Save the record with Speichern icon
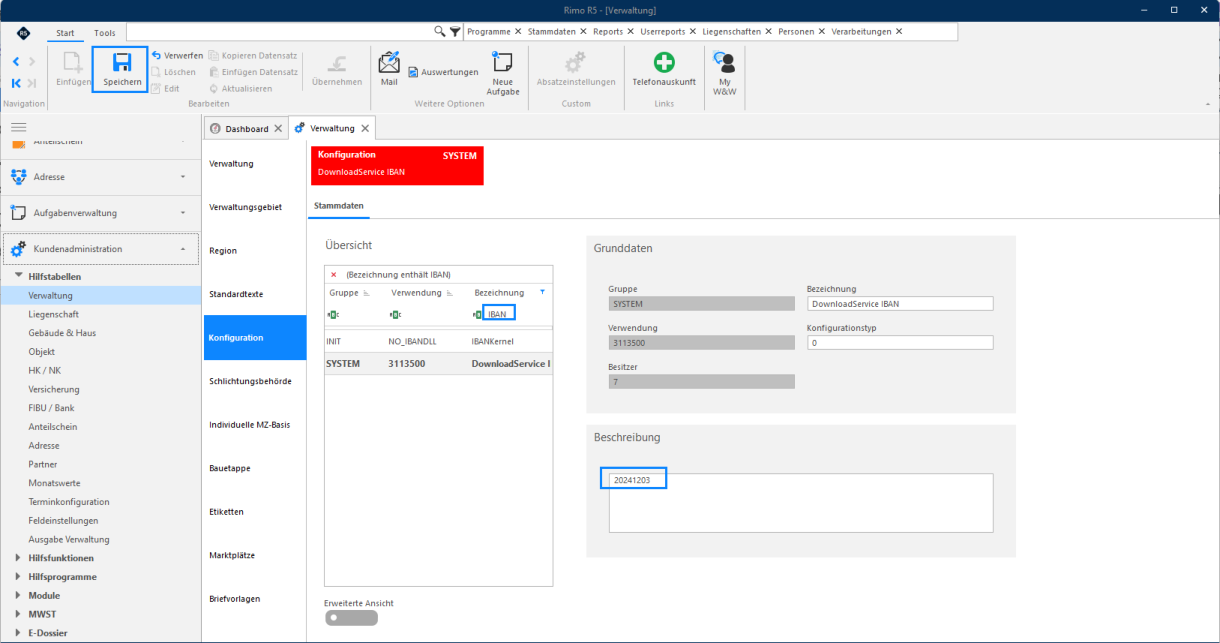 tap(121, 69)
